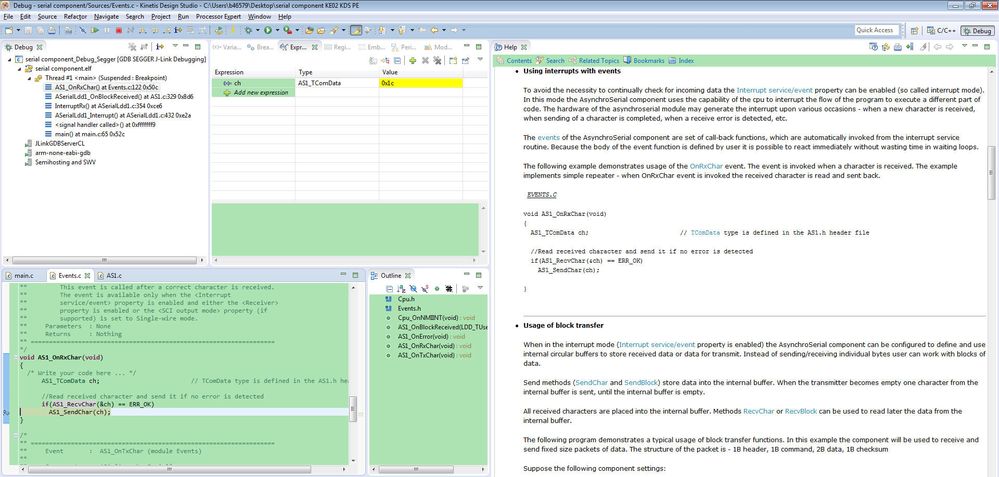Screen dimensions: 999x477
Task: Select Semihosting and SWV entry
Action: [x=59, y=162]
